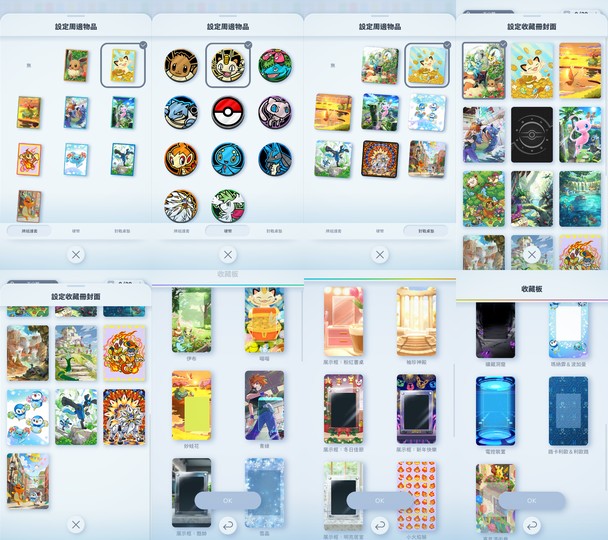Select the dark cave display board
Viewport: 608px width, 540px height.
(496, 331)
